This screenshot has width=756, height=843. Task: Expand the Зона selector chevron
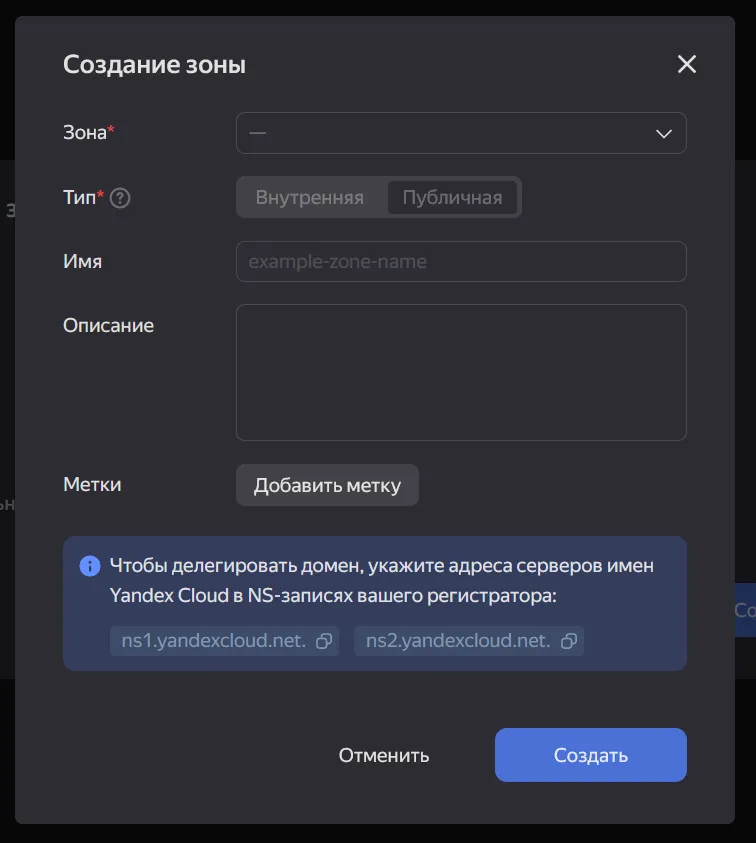pos(663,132)
